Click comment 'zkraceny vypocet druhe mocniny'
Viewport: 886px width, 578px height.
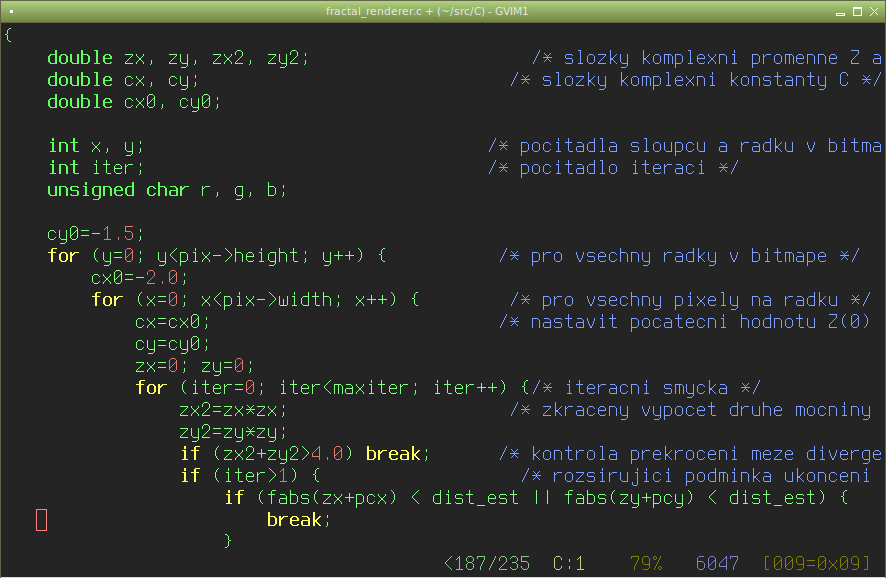706,410
